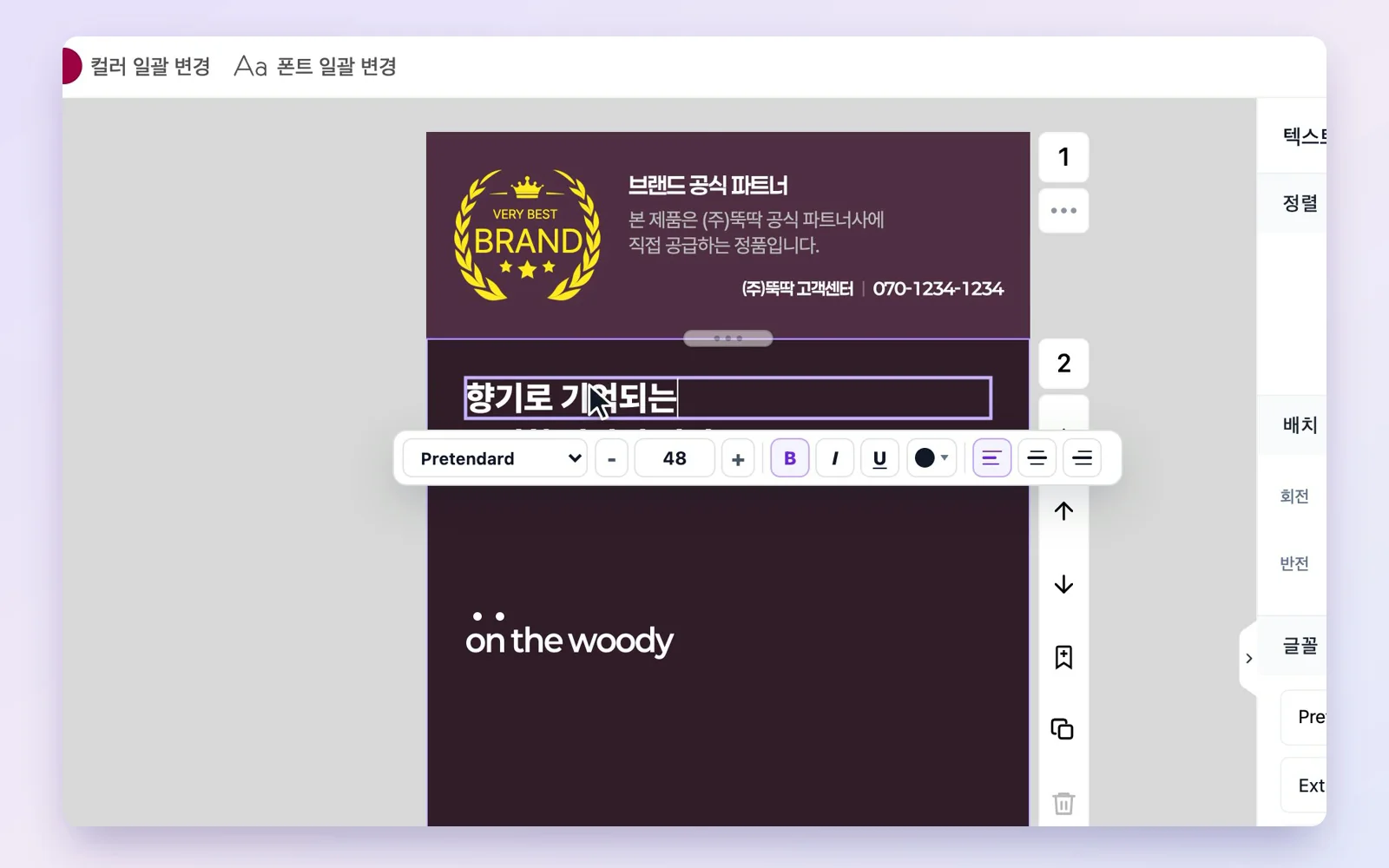
Task: Open the 글꼴 panel section
Action: (x=1300, y=646)
